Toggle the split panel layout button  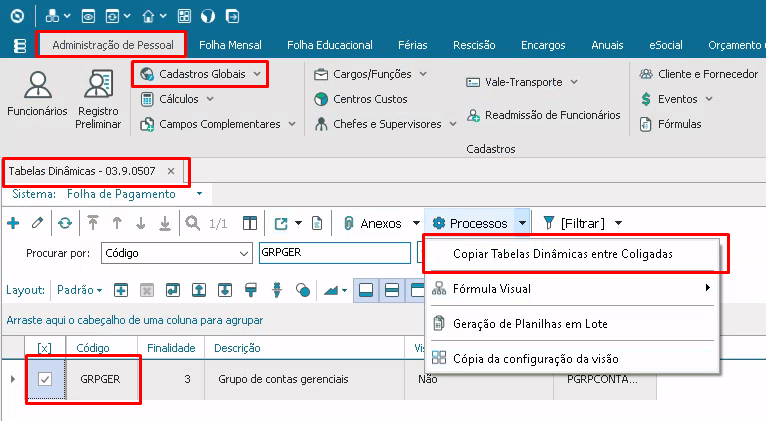point(392,290)
